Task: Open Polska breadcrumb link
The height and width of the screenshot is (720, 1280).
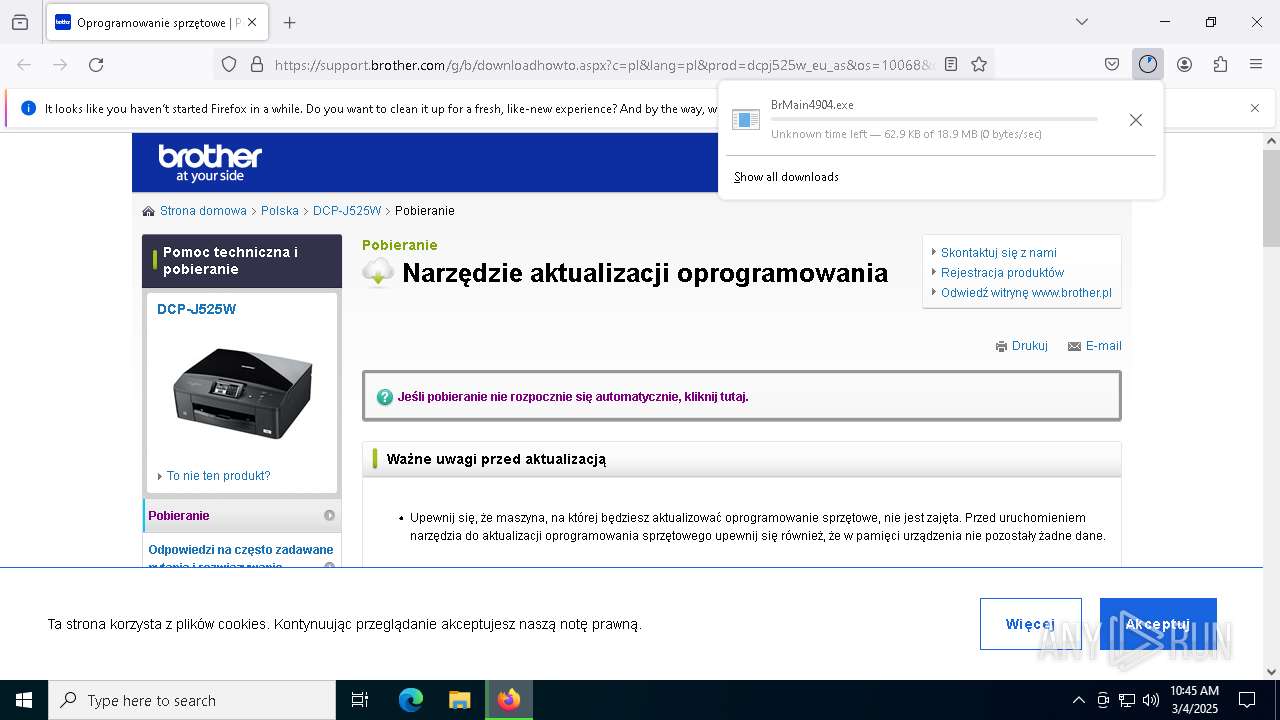Action: 280,211
